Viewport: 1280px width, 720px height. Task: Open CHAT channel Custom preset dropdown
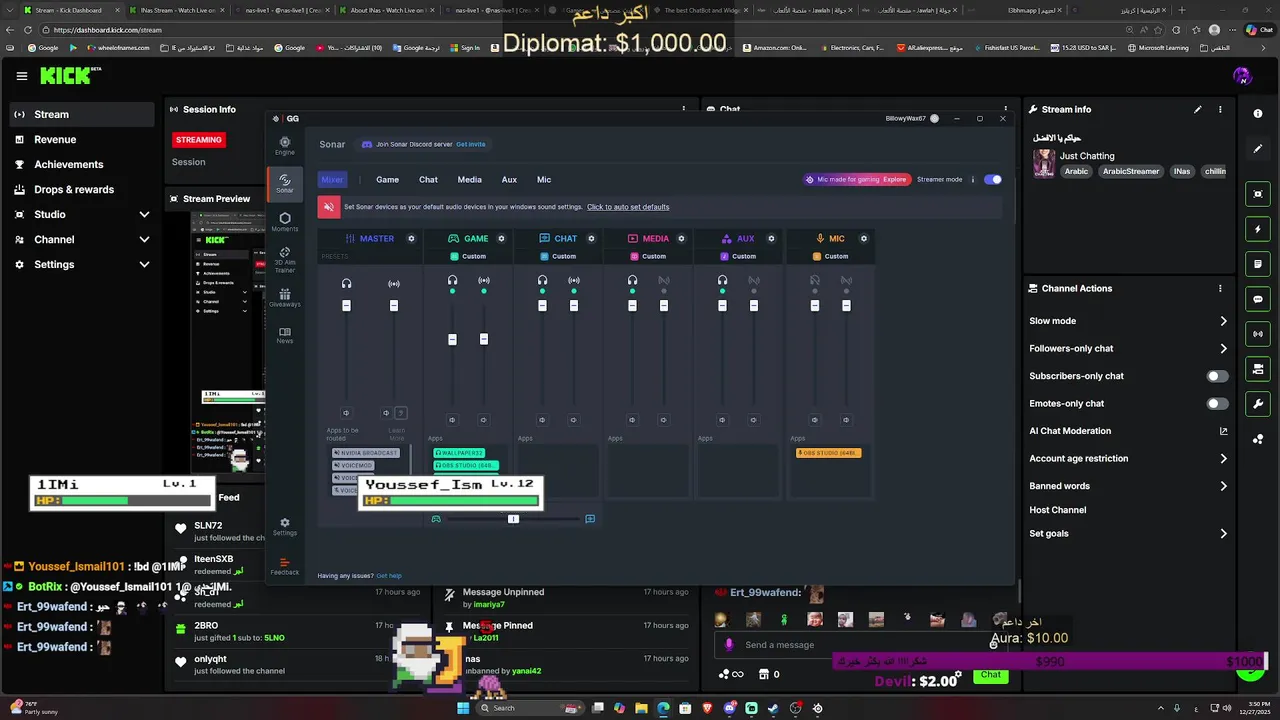click(x=558, y=256)
